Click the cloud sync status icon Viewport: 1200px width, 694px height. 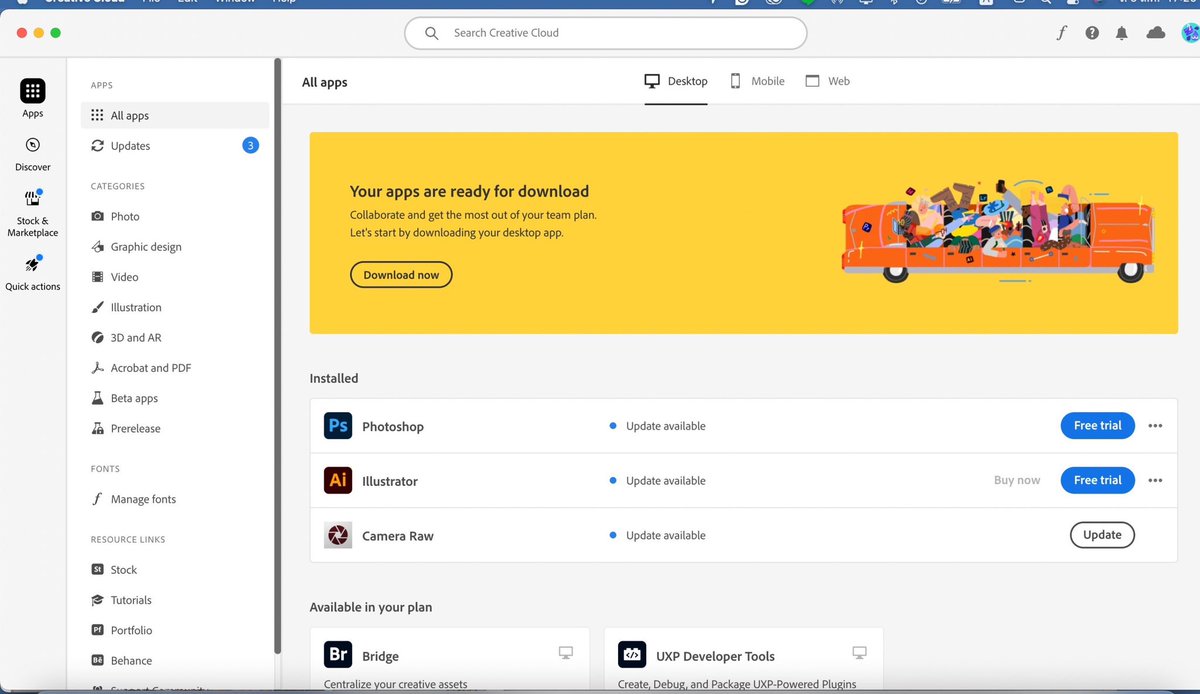click(x=1156, y=33)
